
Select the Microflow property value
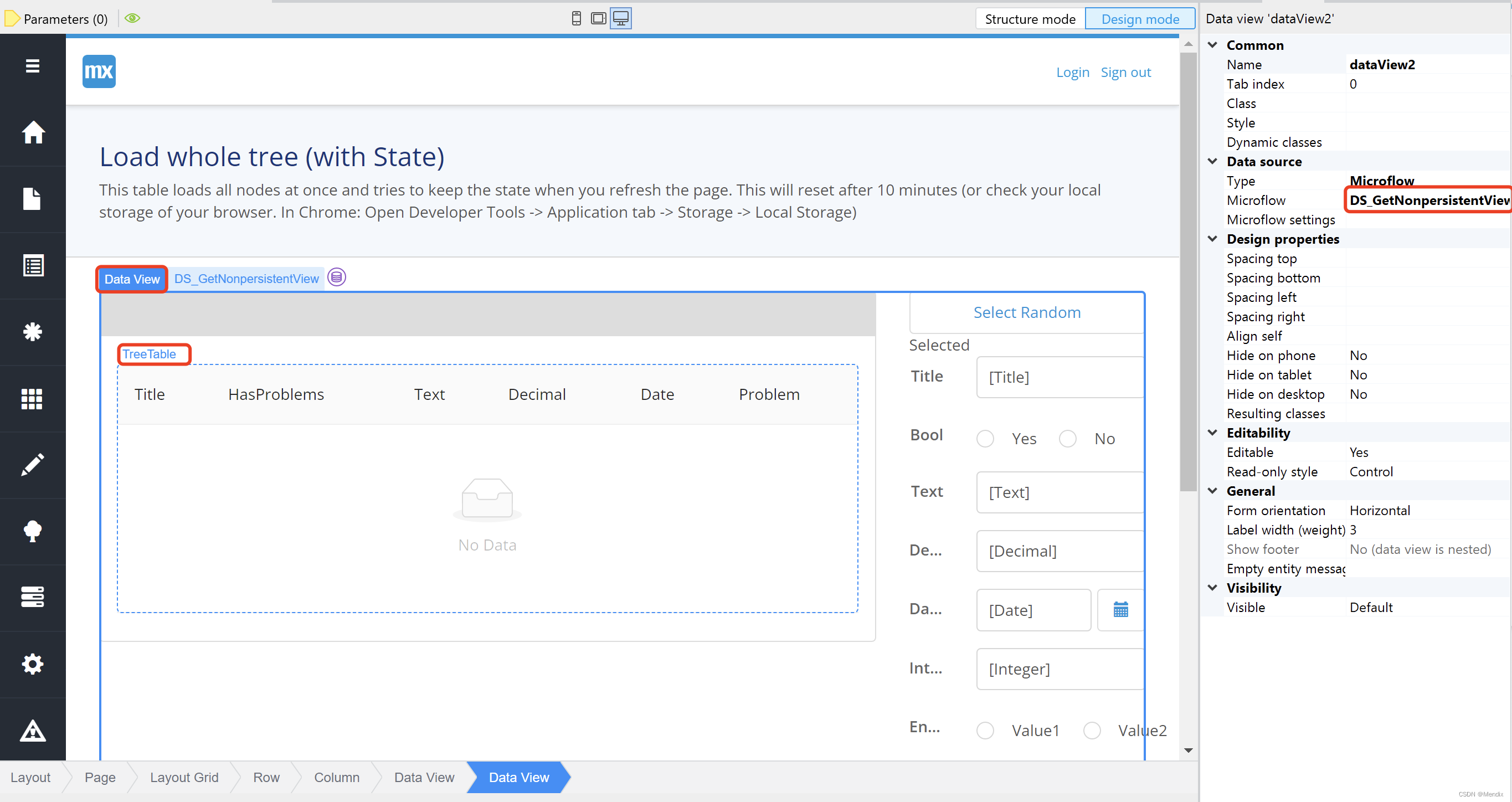pyautogui.click(x=1429, y=200)
